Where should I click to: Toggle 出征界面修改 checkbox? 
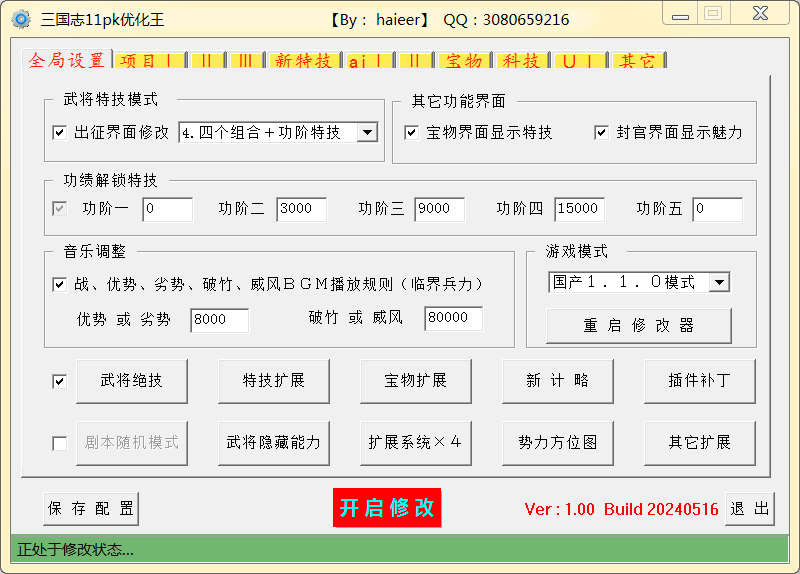(x=59, y=132)
